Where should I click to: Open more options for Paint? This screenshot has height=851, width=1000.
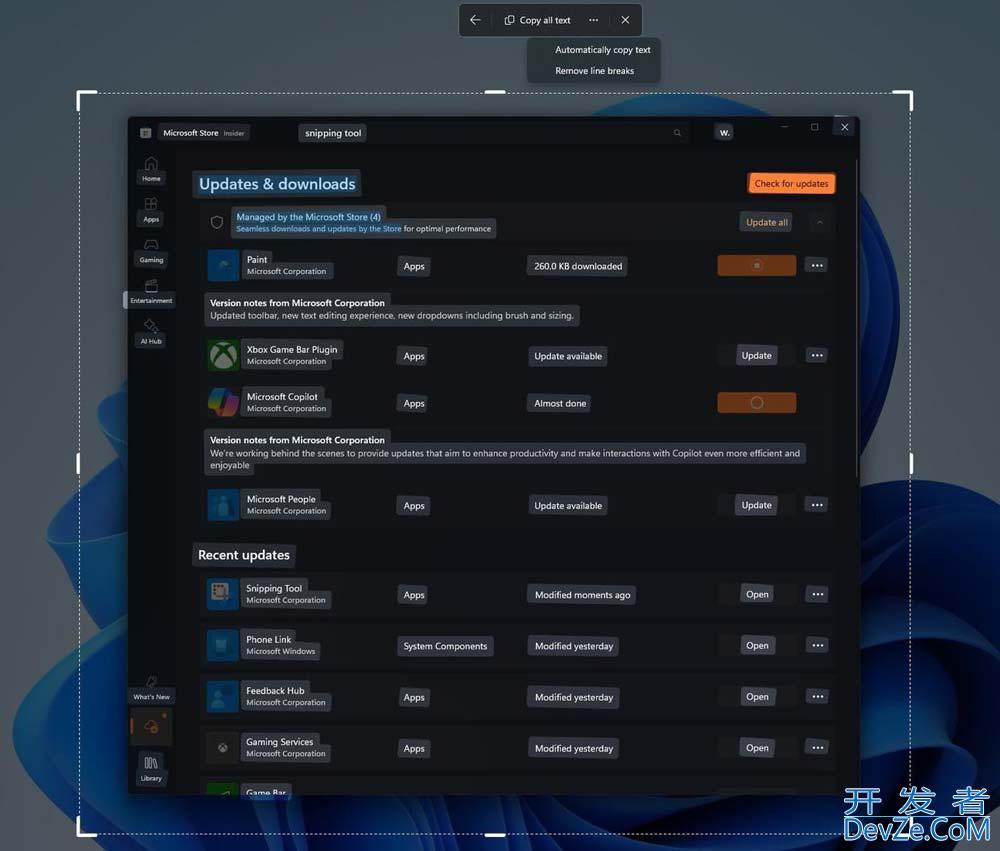point(817,265)
